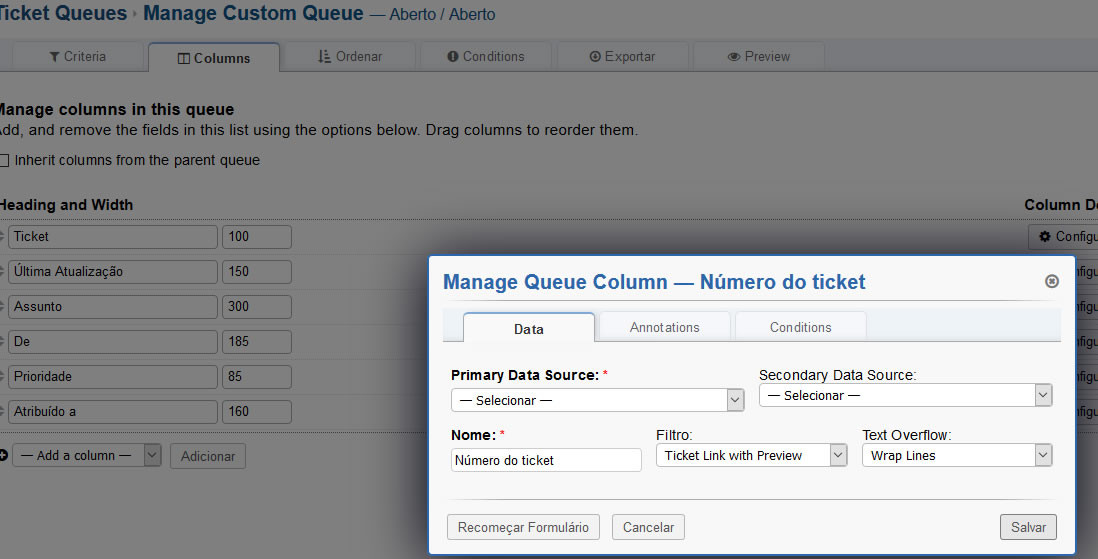Click the gear Config button for Ticket
Screen dimensions: 1098x559
(1064, 237)
